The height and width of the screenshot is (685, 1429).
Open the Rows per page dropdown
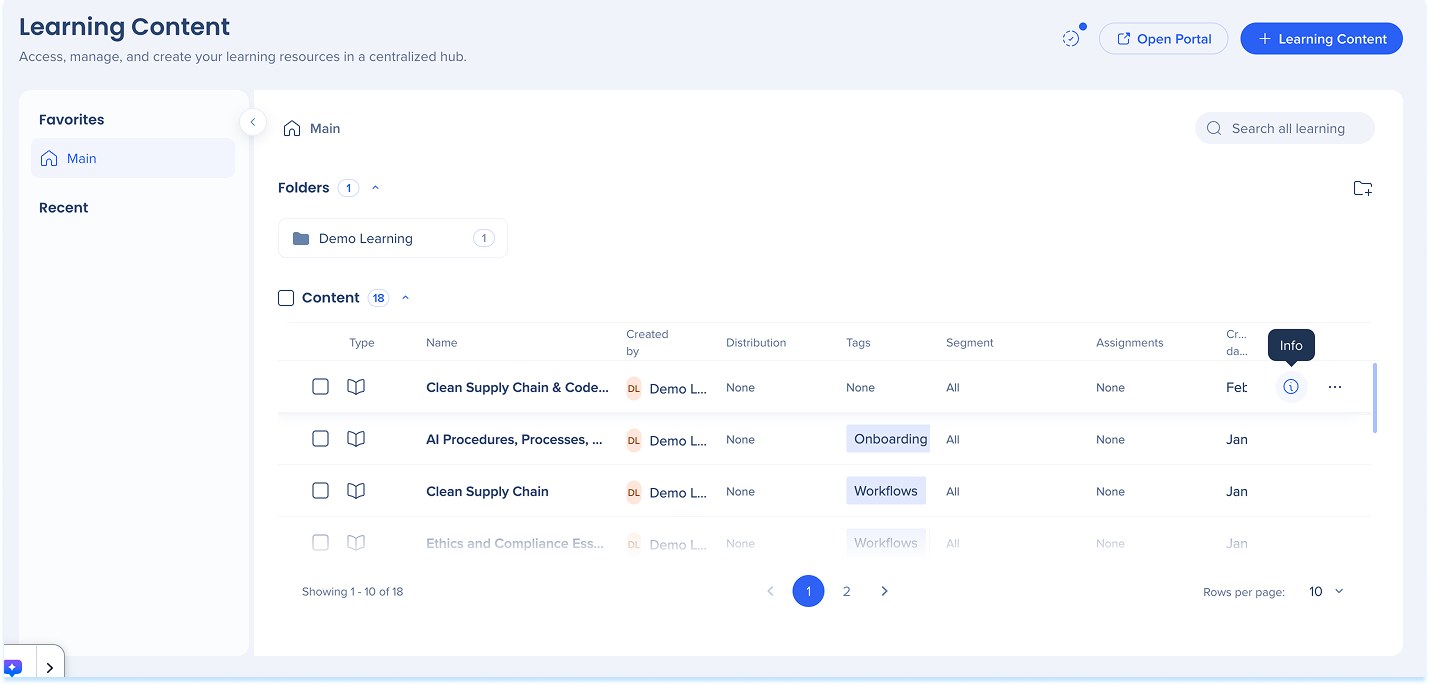point(1326,592)
